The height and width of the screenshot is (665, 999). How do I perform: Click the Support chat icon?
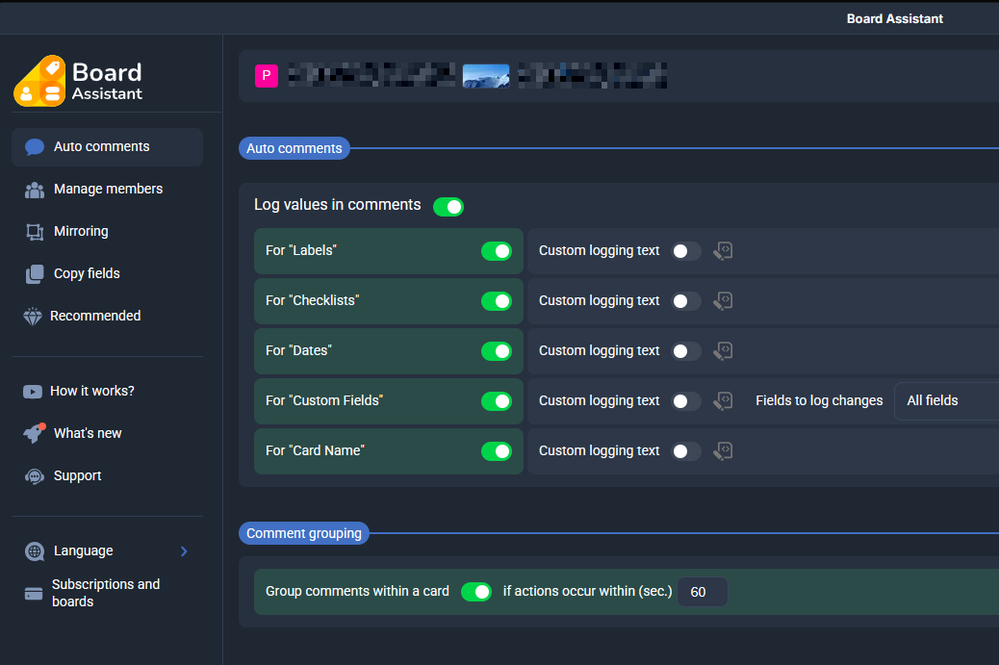34,476
